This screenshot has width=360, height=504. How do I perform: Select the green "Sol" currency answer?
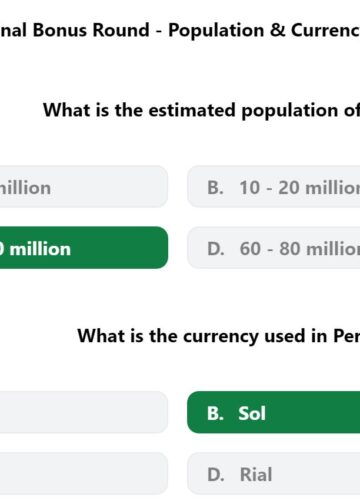pos(274,412)
